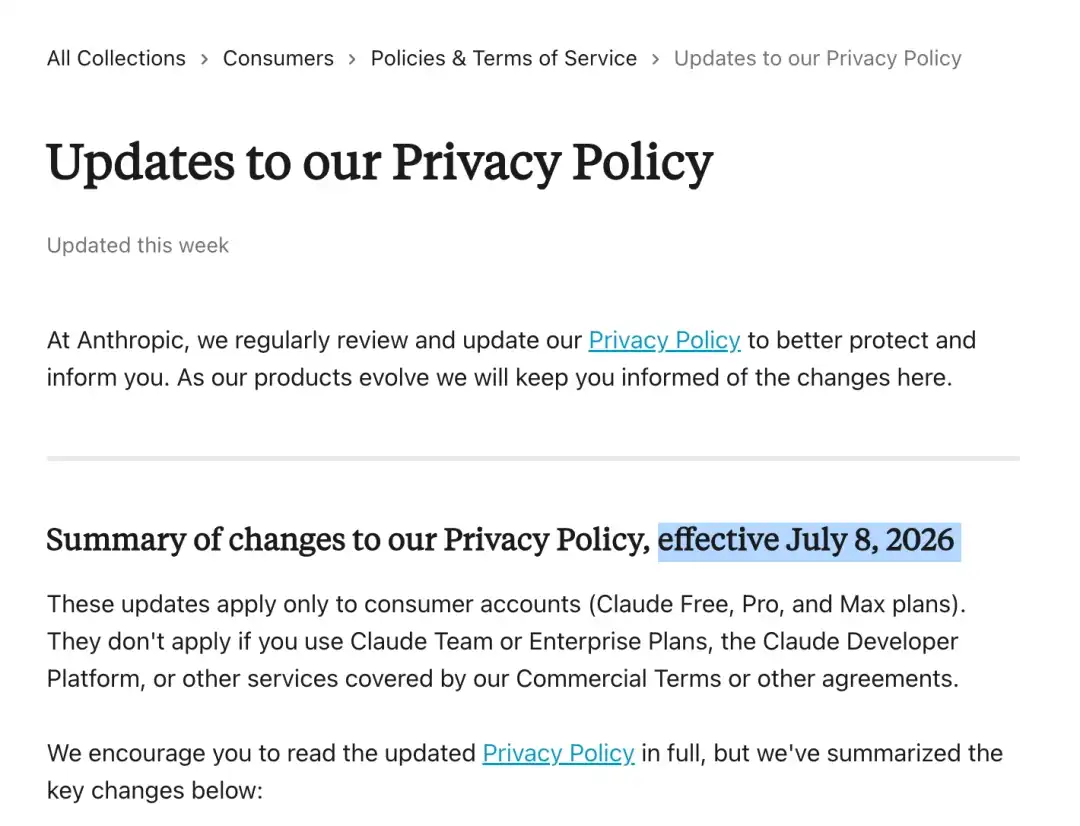Click the 'key changes below:' text

tap(155, 790)
